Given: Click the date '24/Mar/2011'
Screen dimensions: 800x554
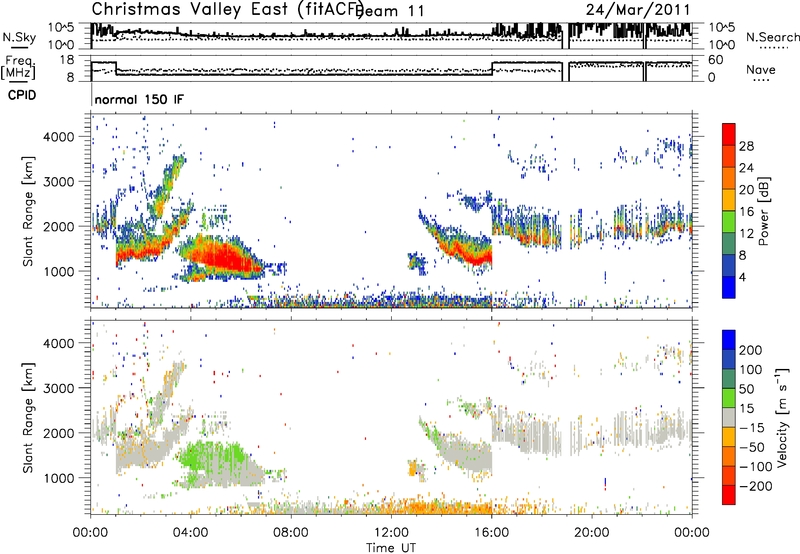Looking at the screenshot, I should click(x=638, y=9).
